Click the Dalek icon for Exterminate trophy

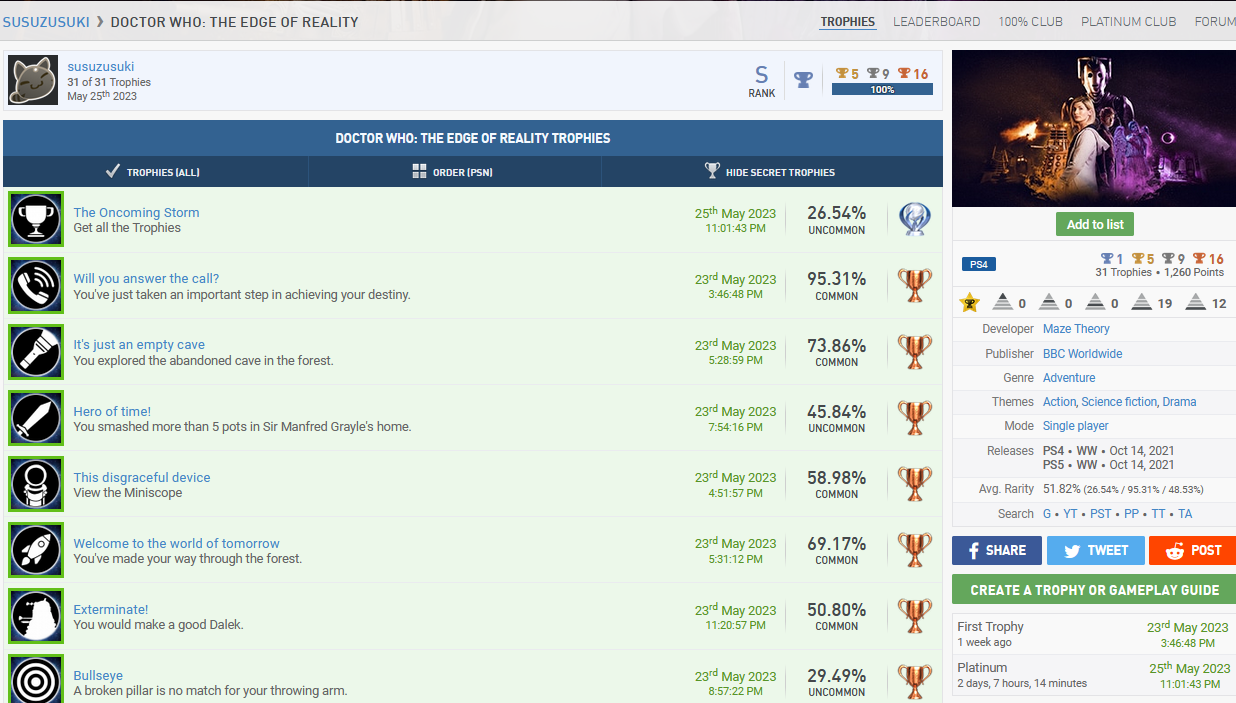[37, 616]
